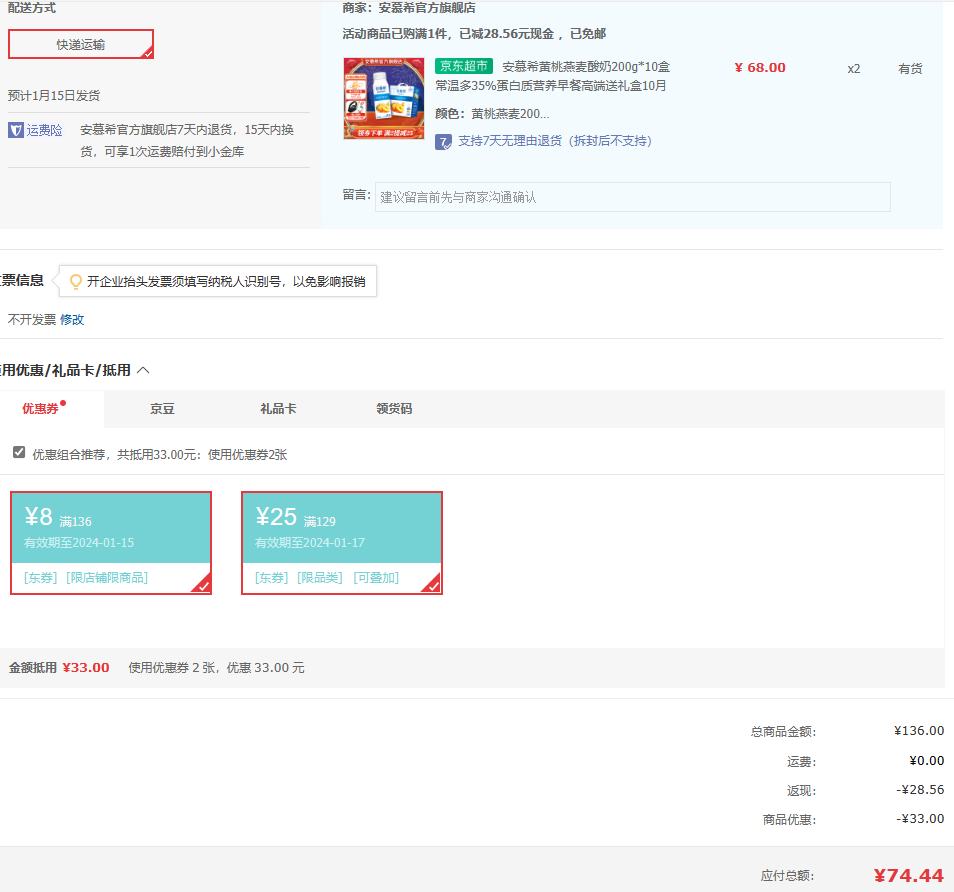Click 颜色: 黄桃燕麦200... attribute text
Screen dimensions: 954x892
(x=492, y=114)
